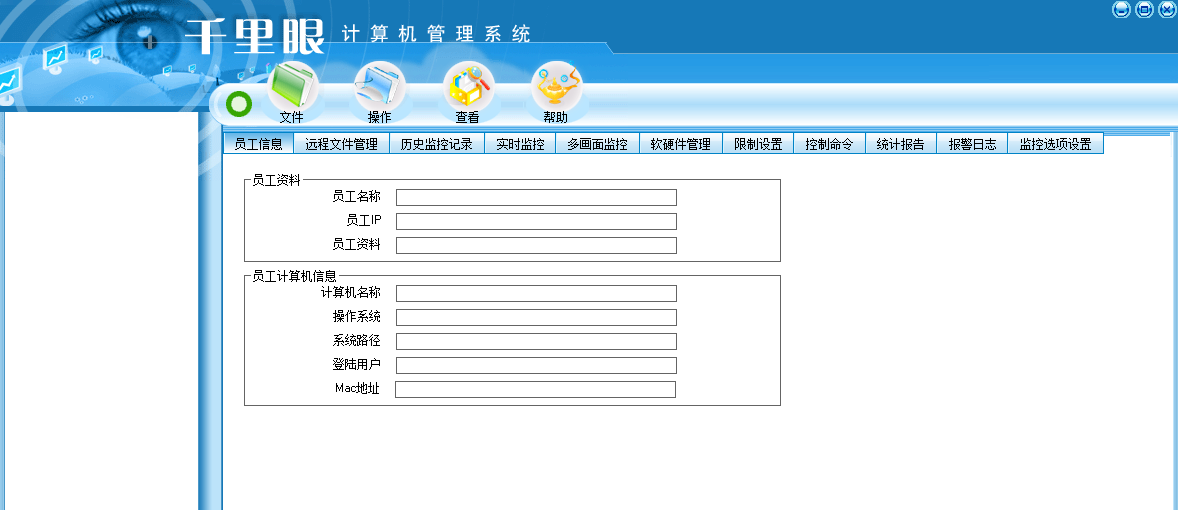View the 报警日志 tab
The width and height of the screenshot is (1178, 510).
[x=972, y=143]
